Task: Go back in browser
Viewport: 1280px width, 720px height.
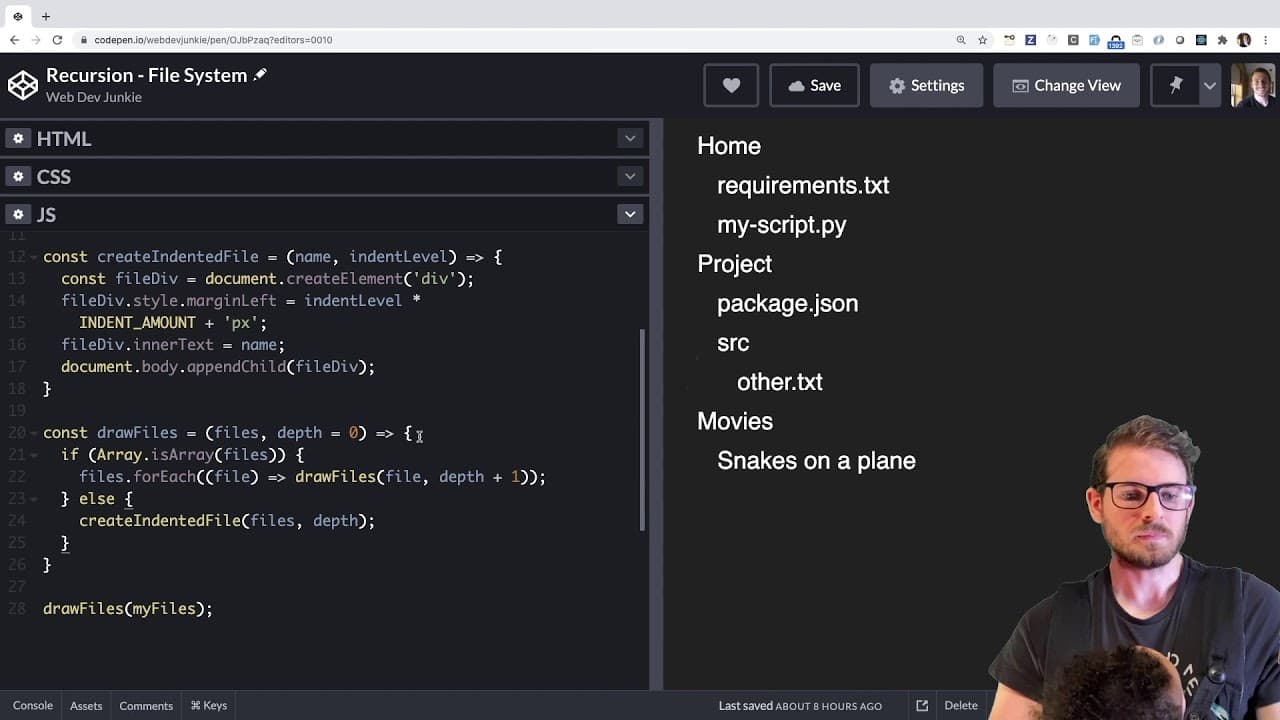Action: [x=14, y=40]
